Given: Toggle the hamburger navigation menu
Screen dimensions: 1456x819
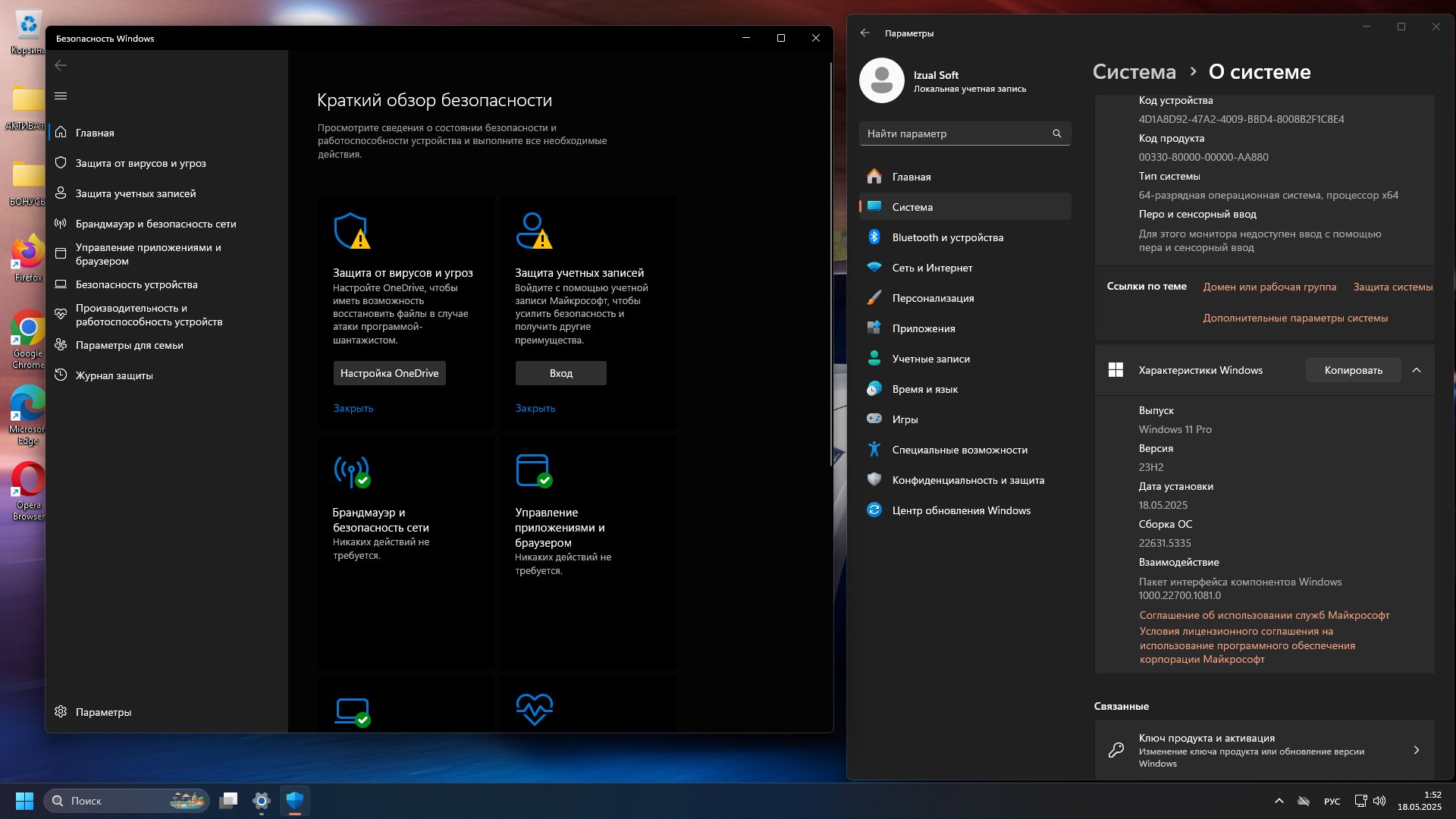Looking at the screenshot, I should point(61,96).
